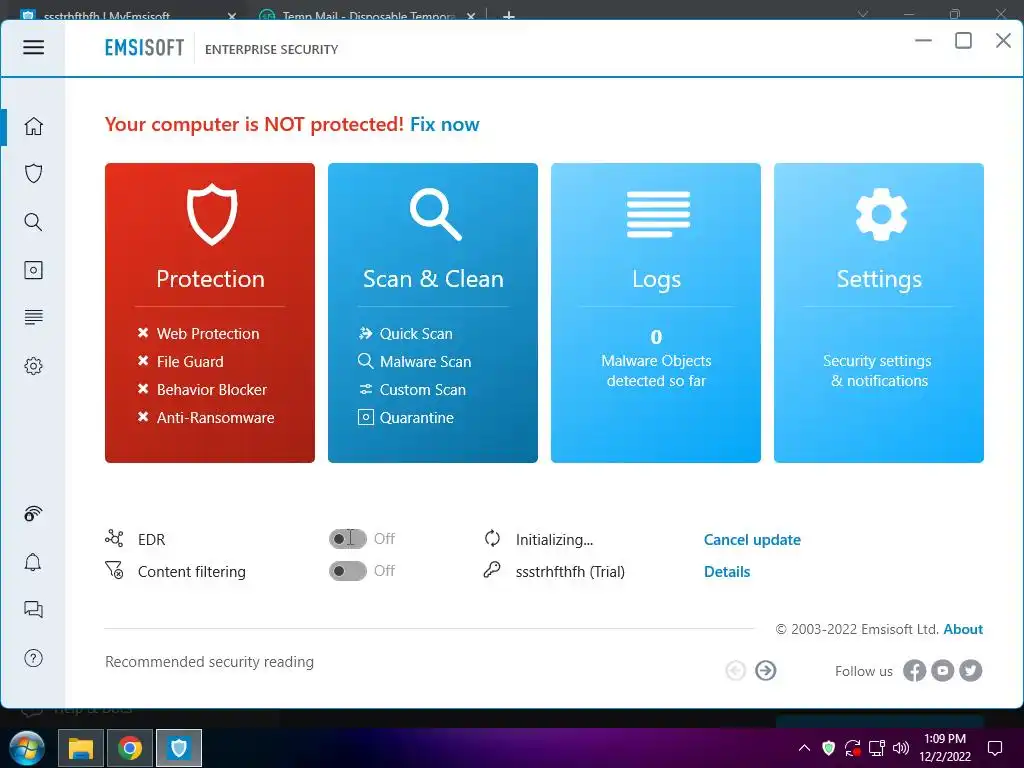Show hidden tray icons
This screenshot has height=768, width=1024.
805,748
